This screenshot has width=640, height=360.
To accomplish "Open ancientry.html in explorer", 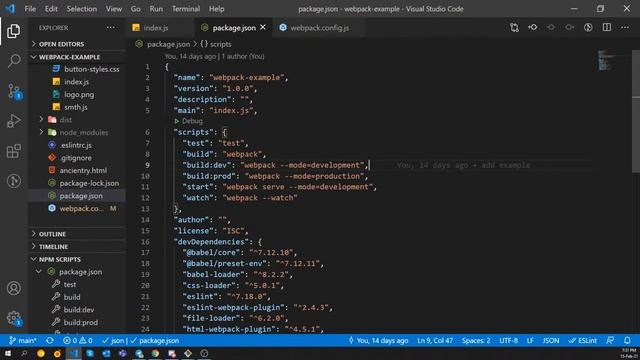I will coord(83,170).
